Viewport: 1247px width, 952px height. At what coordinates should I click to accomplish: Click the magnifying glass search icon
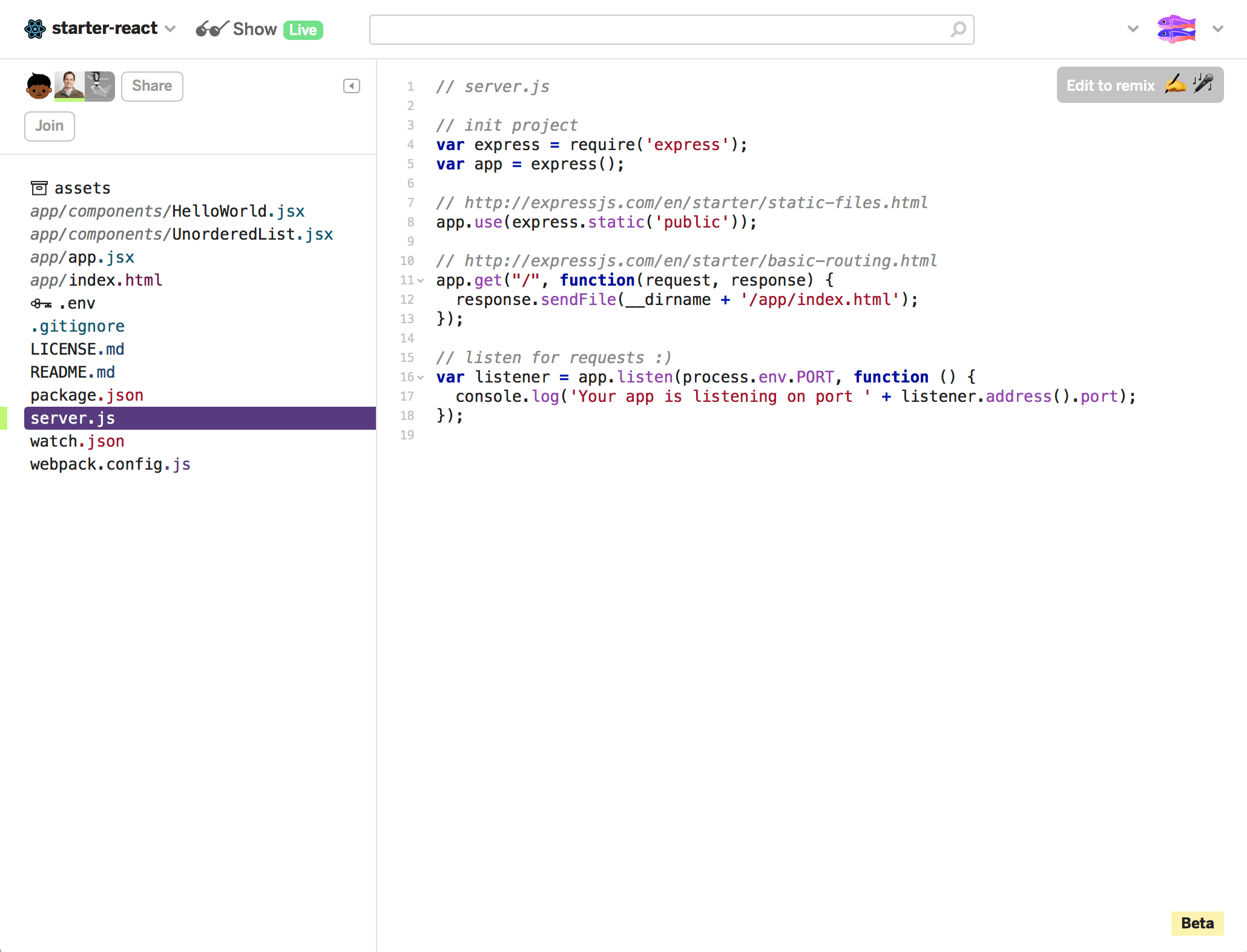coord(958,29)
